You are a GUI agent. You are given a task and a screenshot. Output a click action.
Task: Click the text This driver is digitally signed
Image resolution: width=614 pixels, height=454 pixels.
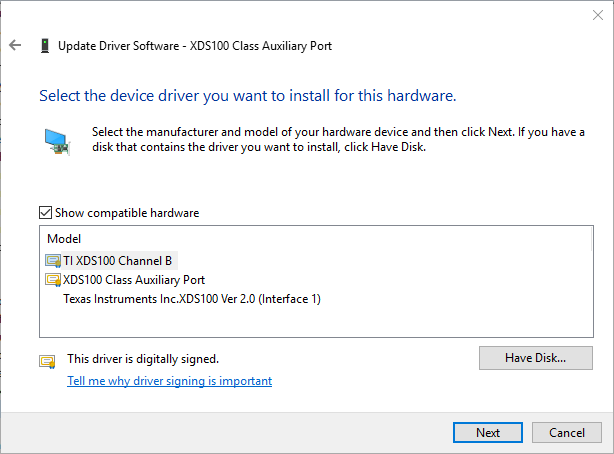click(x=142, y=358)
